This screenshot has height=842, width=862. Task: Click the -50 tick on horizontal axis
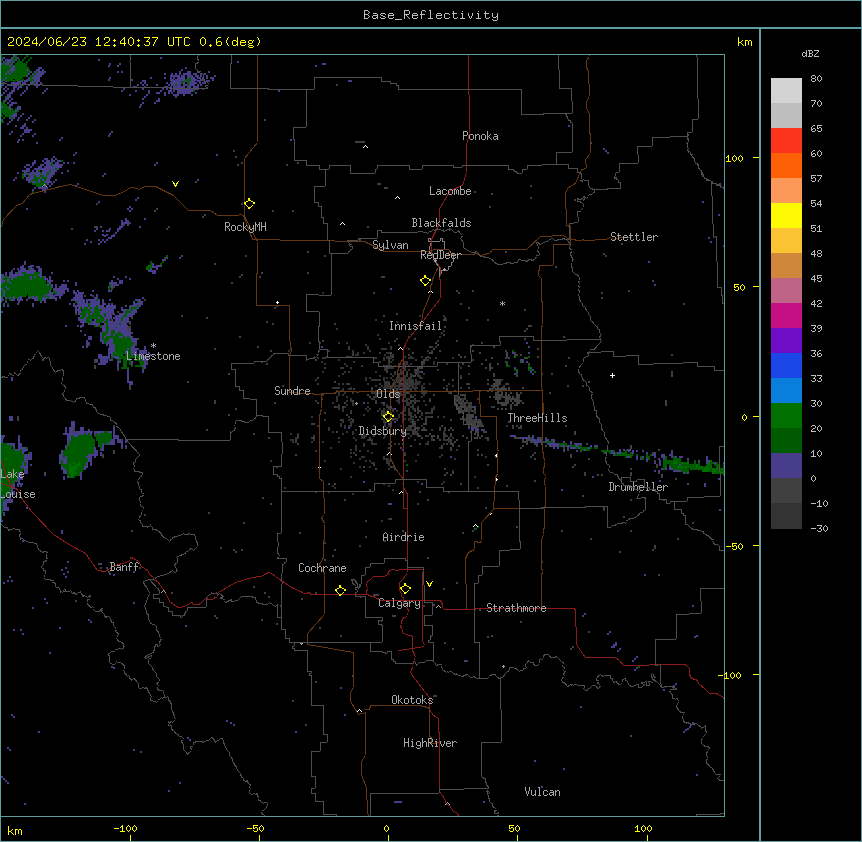click(x=256, y=828)
